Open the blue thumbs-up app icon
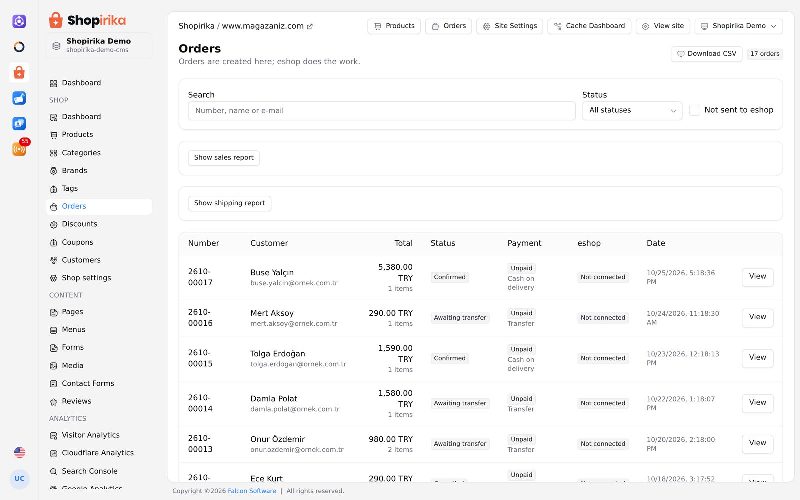This screenshot has width=800, height=500. [x=19, y=98]
